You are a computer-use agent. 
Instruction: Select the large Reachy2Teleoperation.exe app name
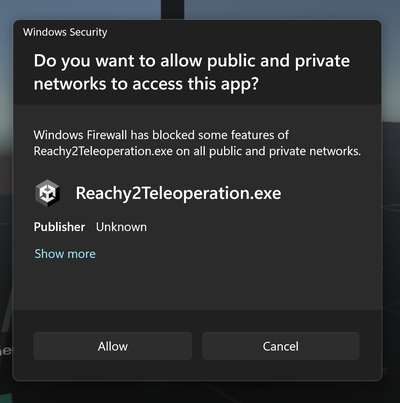point(178,193)
